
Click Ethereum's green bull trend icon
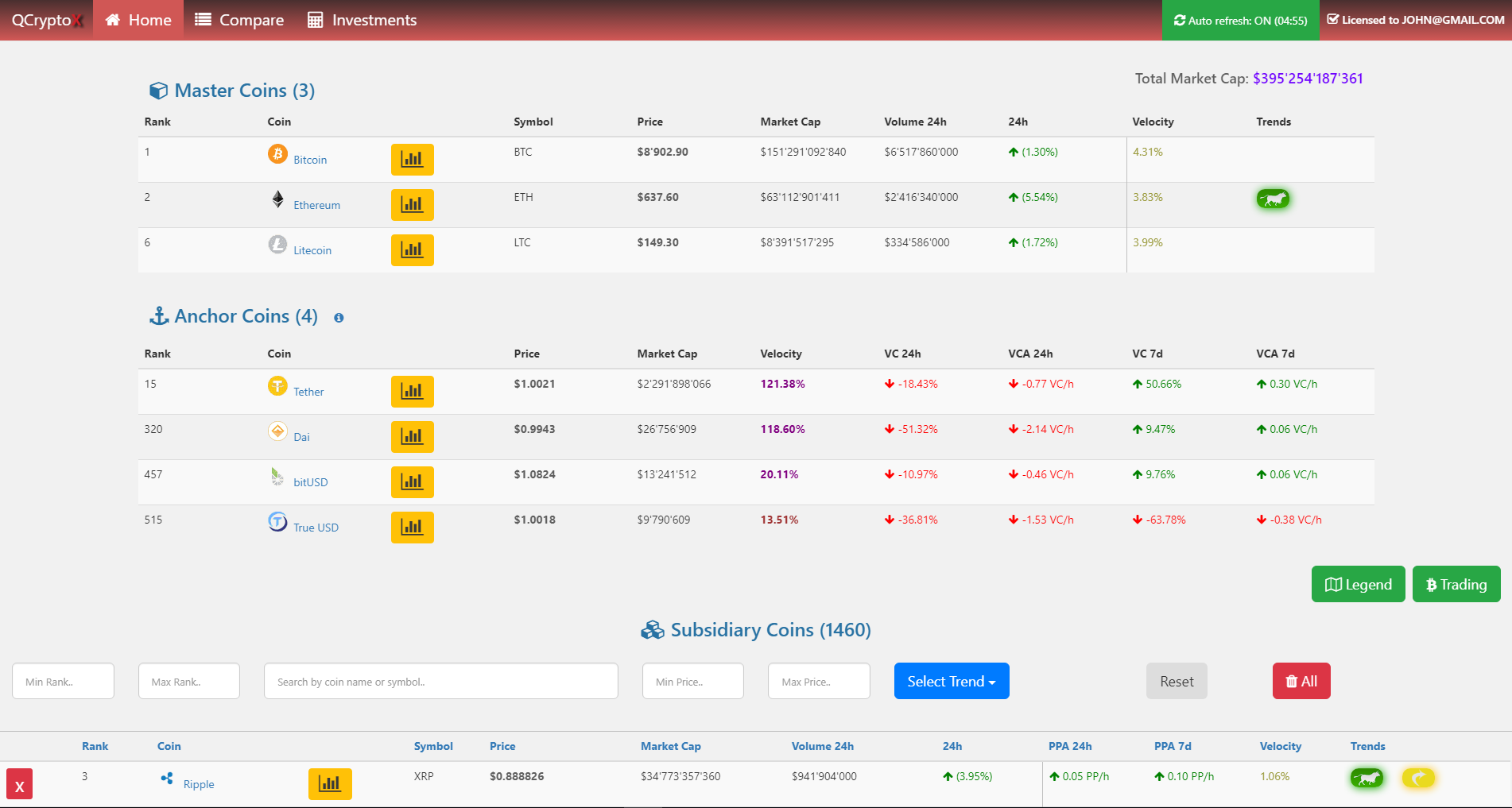[1273, 199]
